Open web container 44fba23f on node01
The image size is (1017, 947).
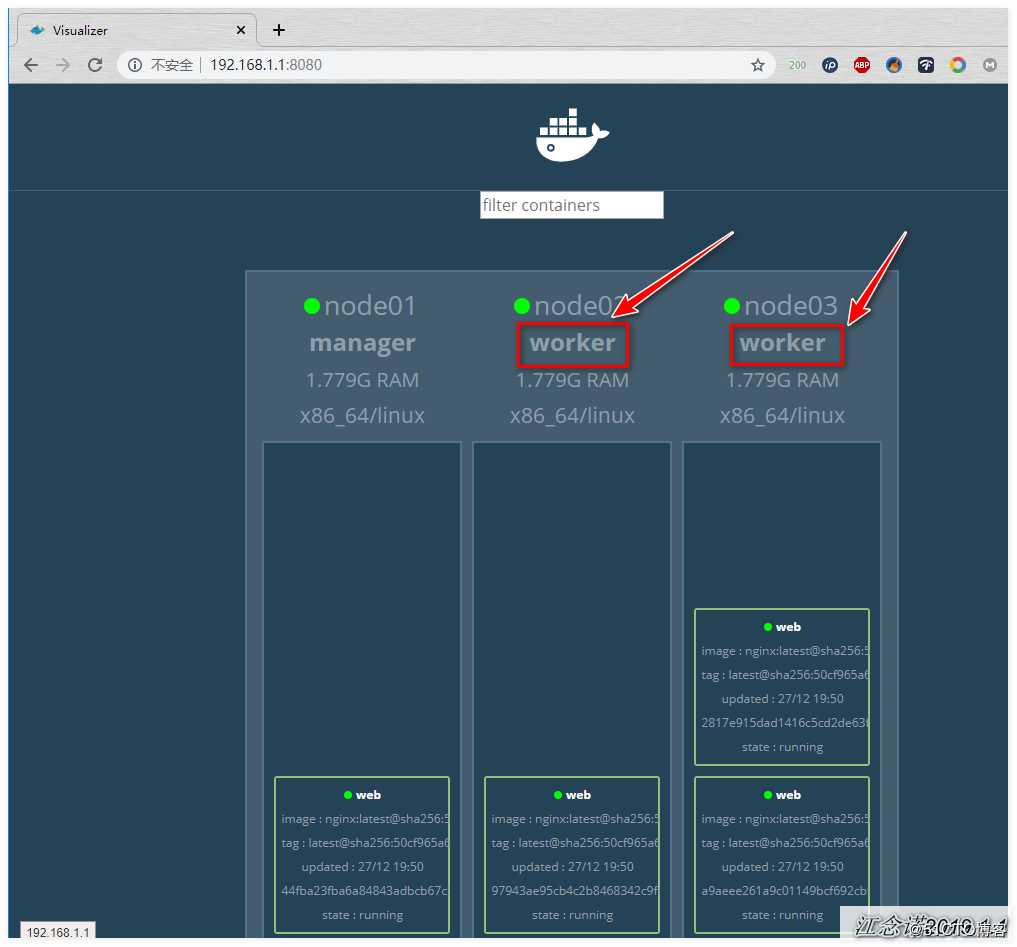(362, 855)
